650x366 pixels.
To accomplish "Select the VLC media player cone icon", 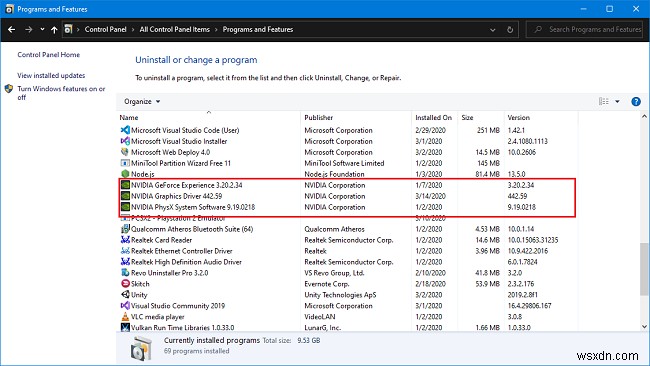I will coord(125,317).
